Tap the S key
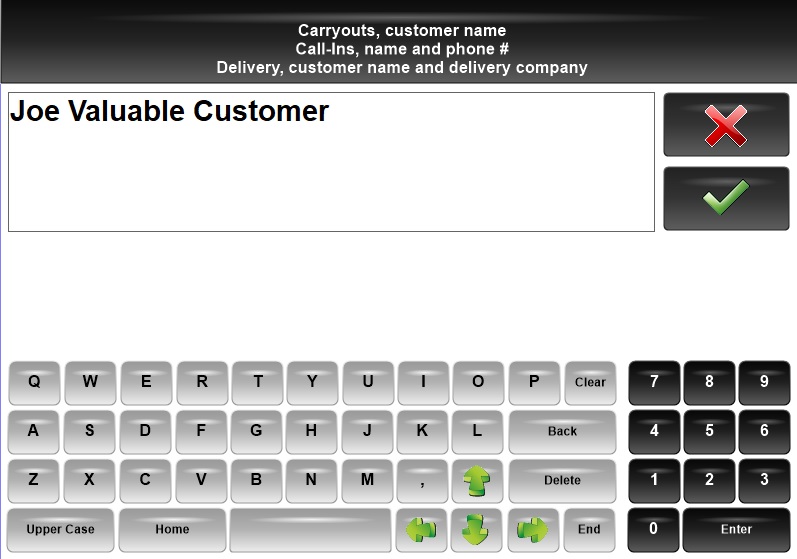This screenshot has height=559, width=797. pyautogui.click(x=89, y=431)
